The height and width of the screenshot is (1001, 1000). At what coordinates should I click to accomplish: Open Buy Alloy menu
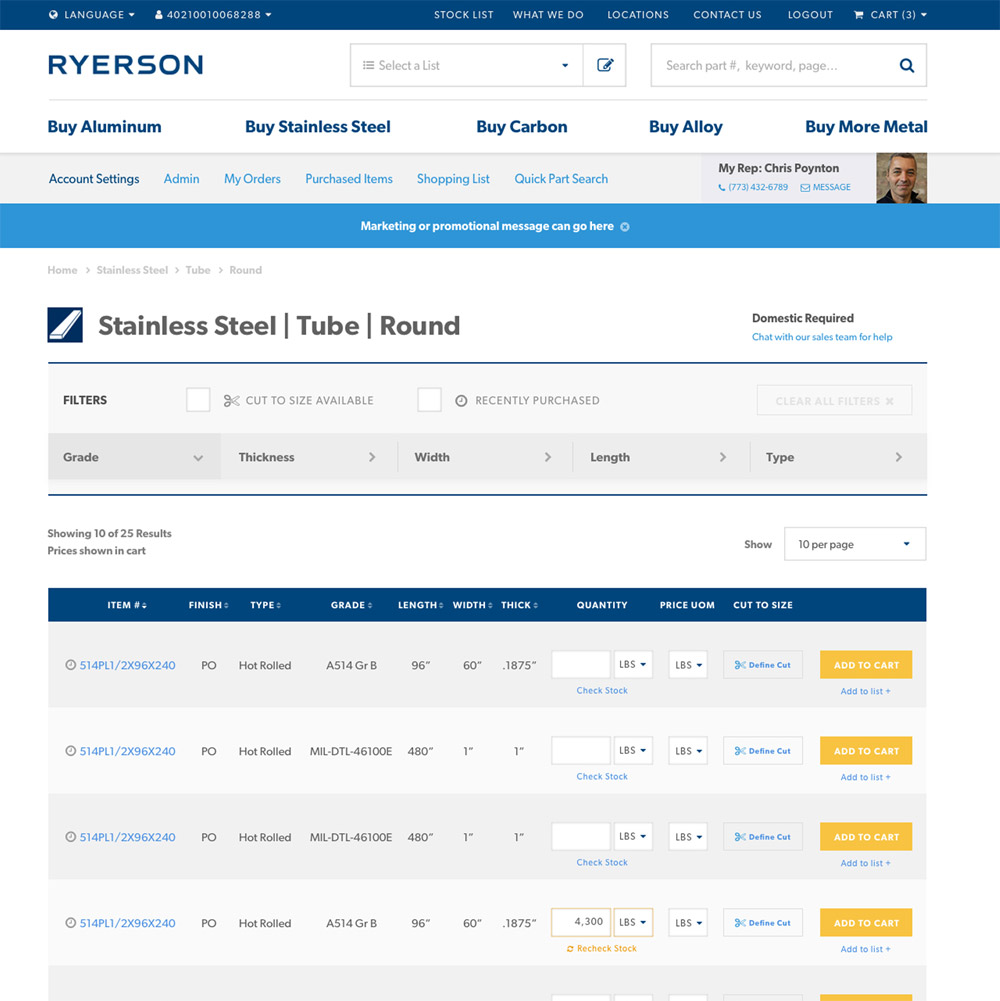(x=686, y=126)
